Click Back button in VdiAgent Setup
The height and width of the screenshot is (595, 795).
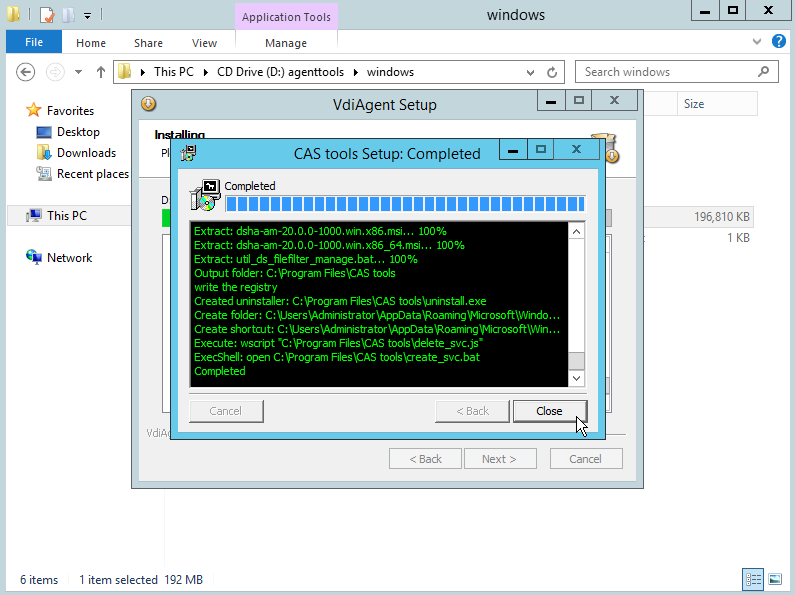point(425,459)
